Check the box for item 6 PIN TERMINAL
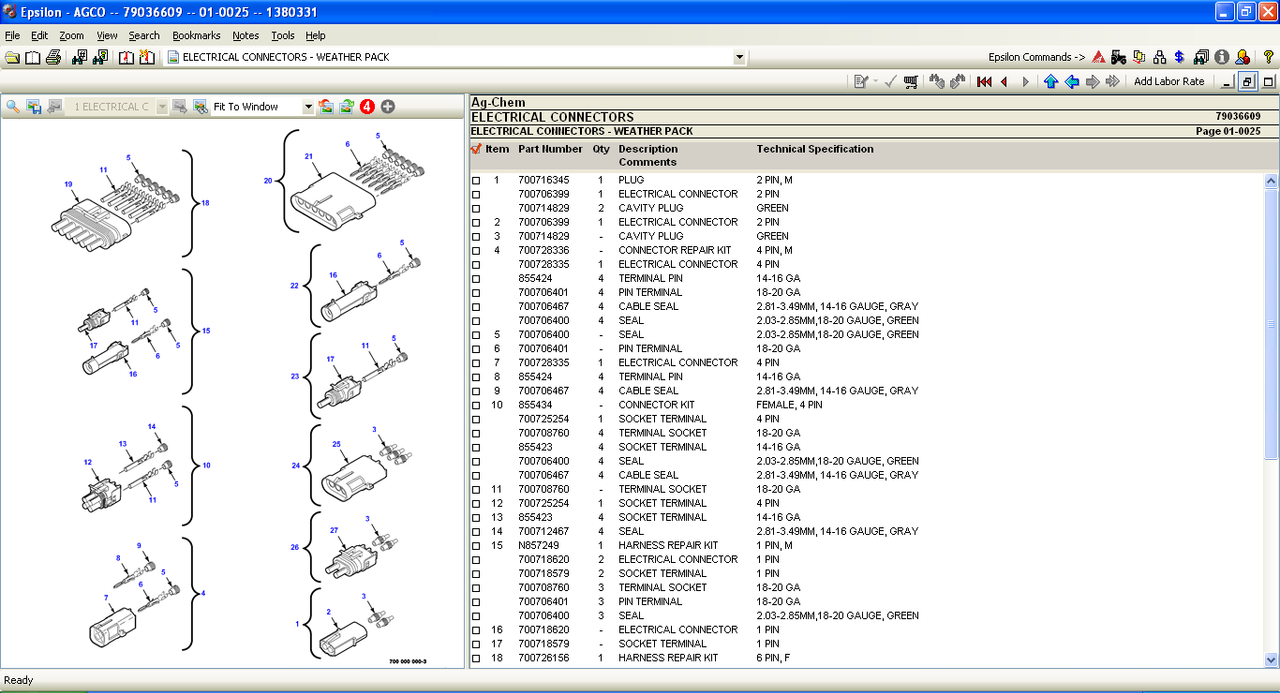The height and width of the screenshot is (693, 1280). tap(476, 349)
